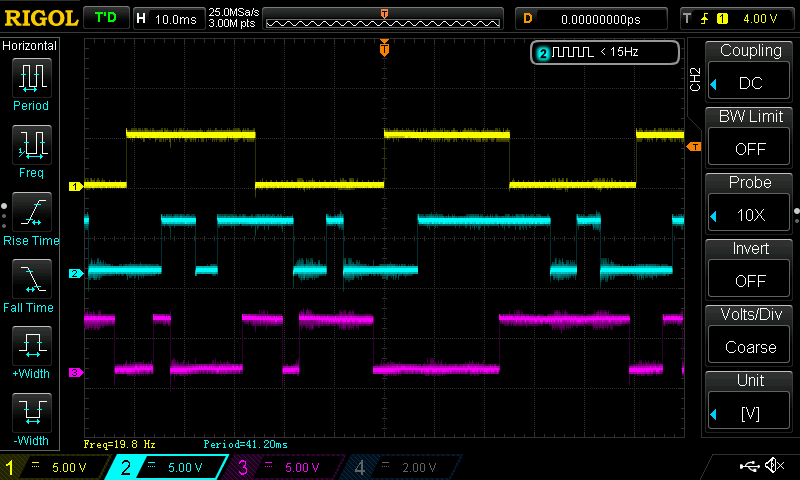Click the trigger level 4.00 V readout
This screenshot has width=800, height=480.
(x=760, y=19)
